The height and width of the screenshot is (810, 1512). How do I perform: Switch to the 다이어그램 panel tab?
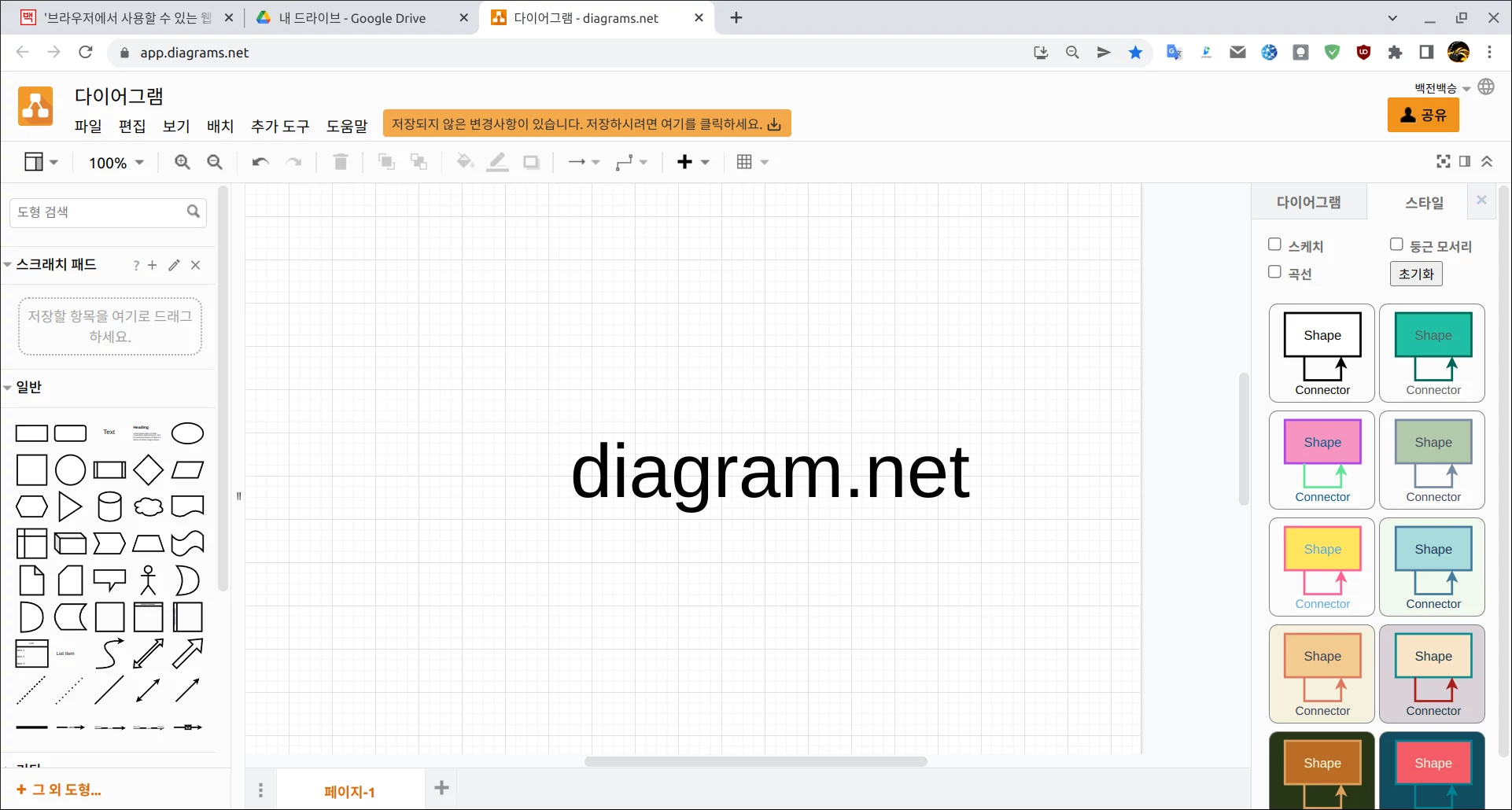[1309, 203]
